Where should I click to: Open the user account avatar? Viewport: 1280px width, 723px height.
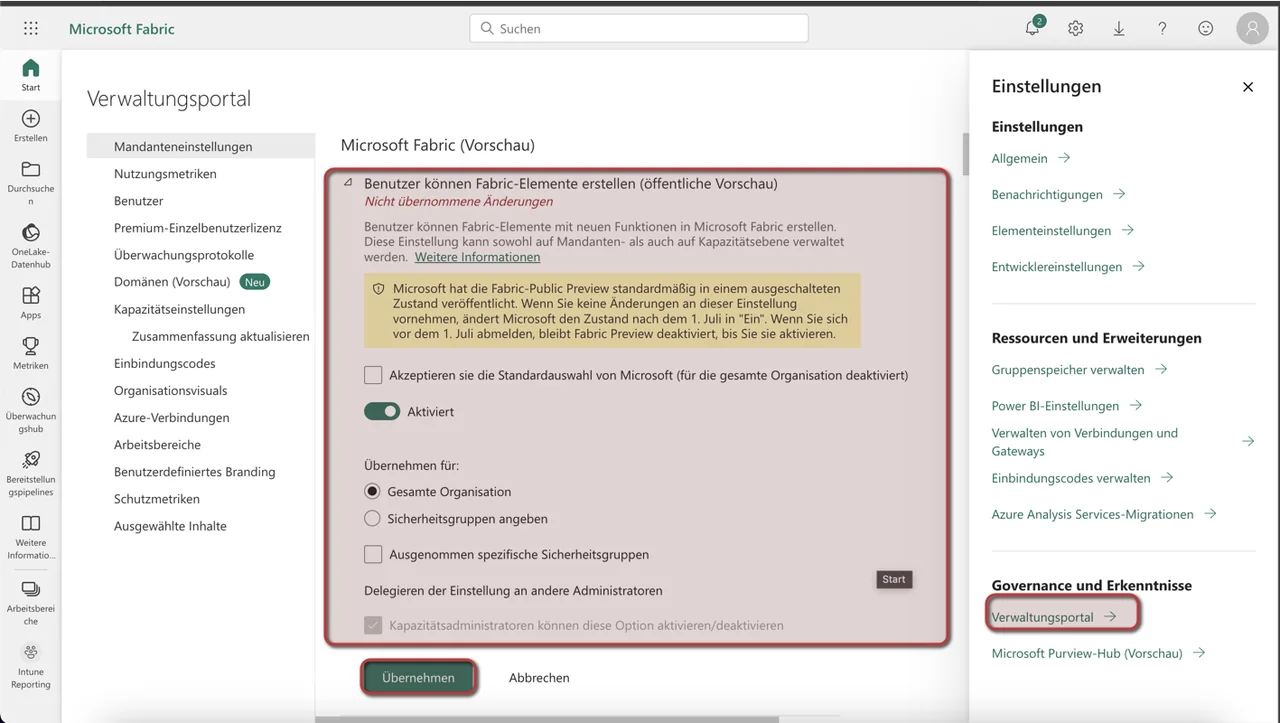(x=1252, y=29)
